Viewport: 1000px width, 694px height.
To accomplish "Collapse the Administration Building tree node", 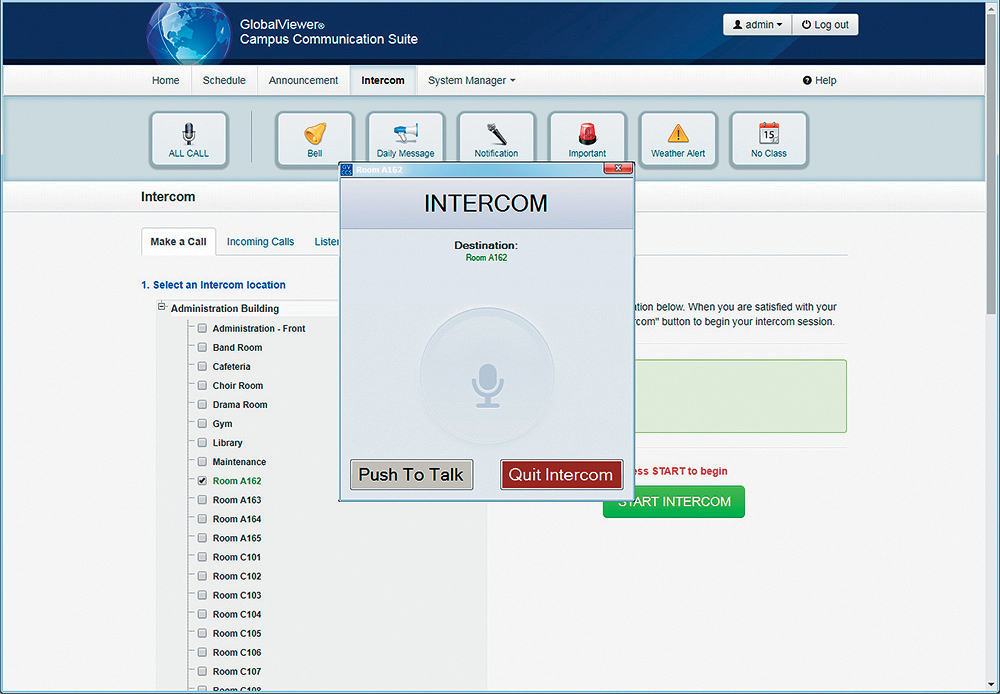I will (x=161, y=306).
